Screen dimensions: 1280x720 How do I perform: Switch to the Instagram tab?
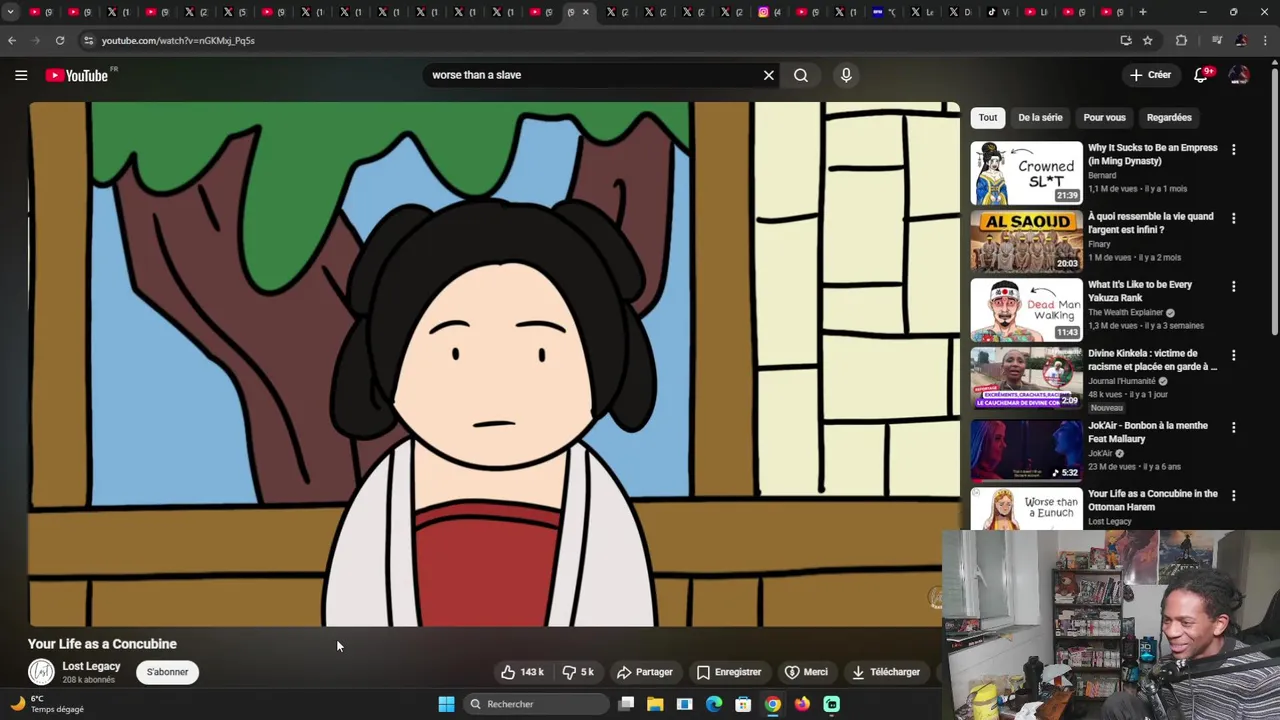point(764,12)
